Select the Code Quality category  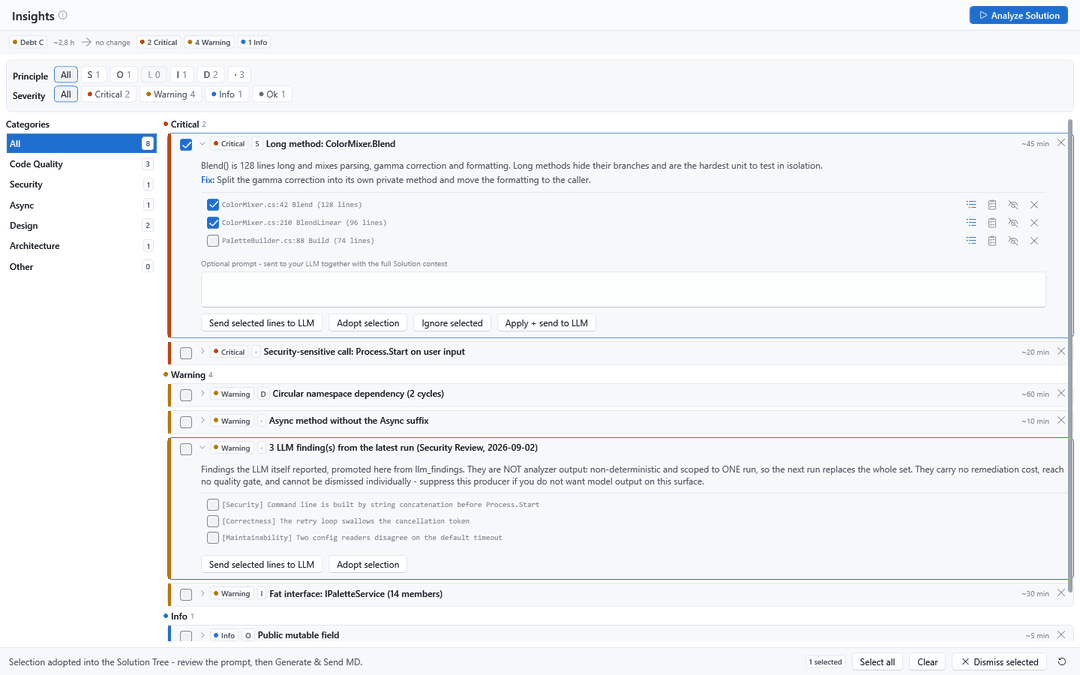[x=81, y=164]
